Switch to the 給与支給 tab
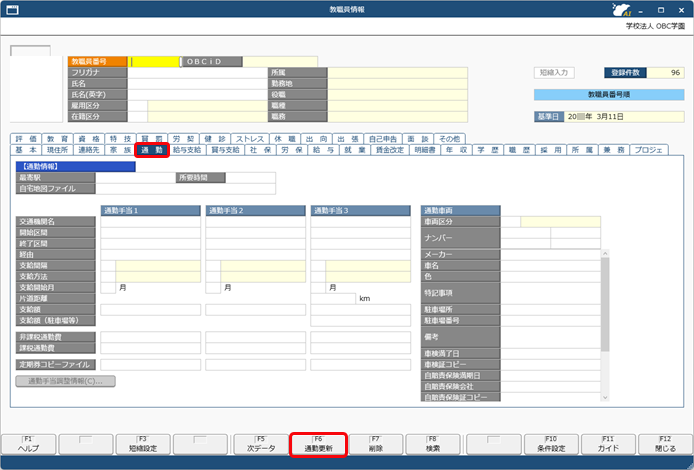The image size is (694, 470). (x=187, y=149)
